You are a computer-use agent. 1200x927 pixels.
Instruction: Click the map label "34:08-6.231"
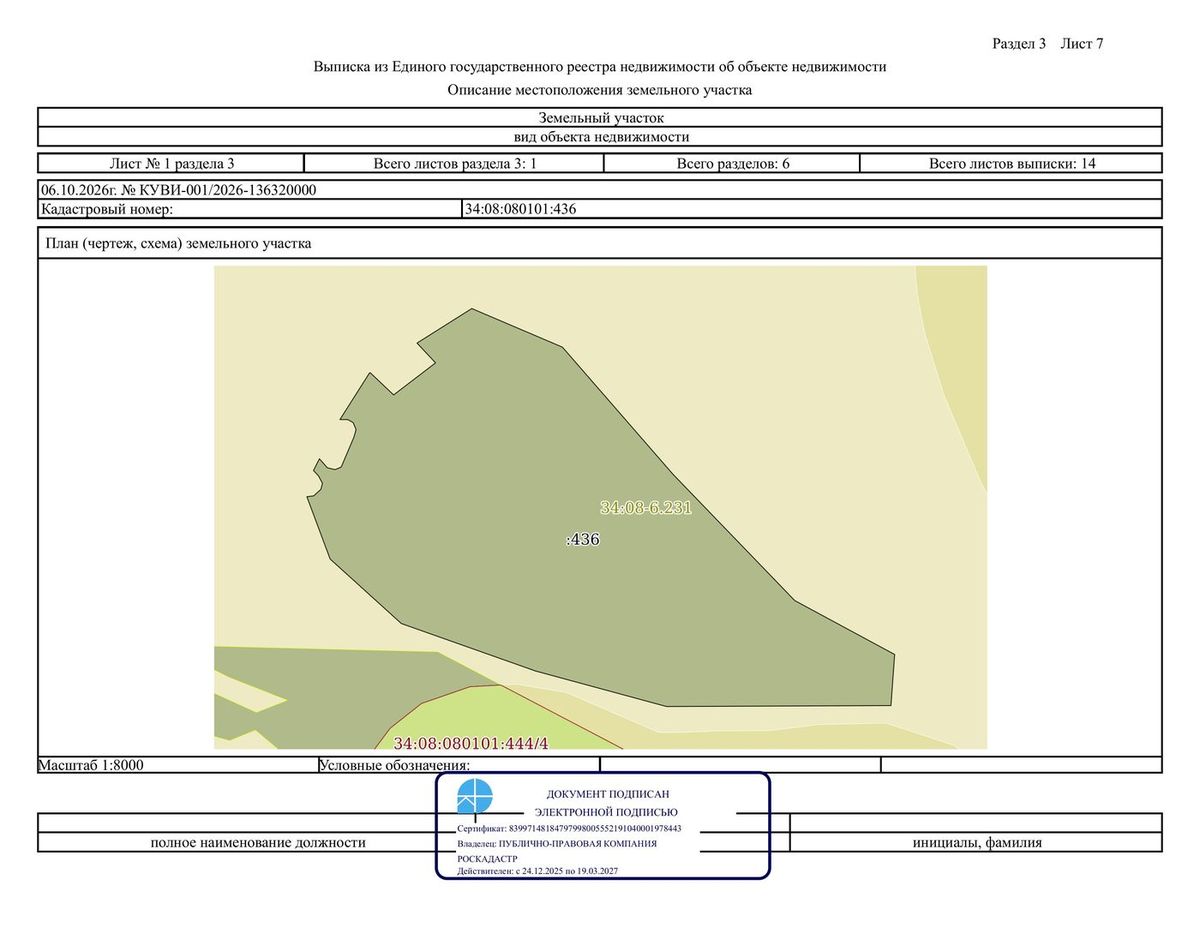coord(646,507)
